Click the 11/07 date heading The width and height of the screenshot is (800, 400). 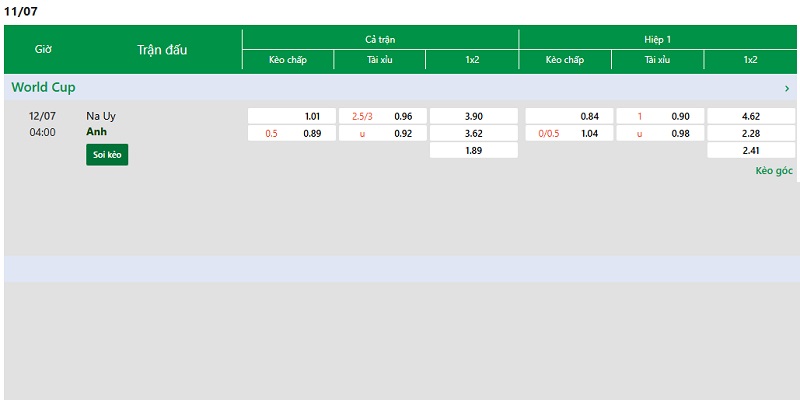(21, 12)
